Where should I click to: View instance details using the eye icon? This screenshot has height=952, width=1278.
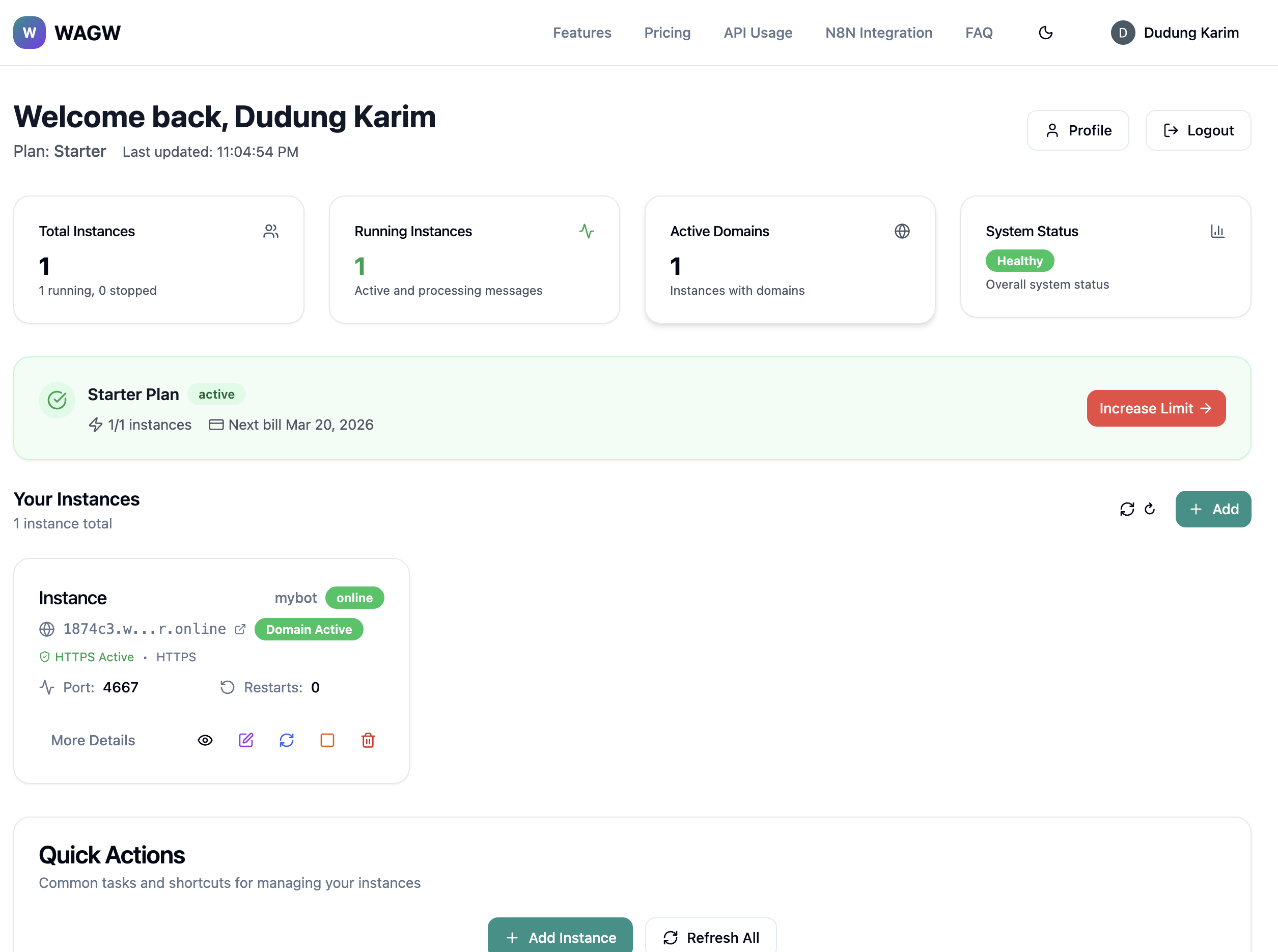[x=205, y=740]
